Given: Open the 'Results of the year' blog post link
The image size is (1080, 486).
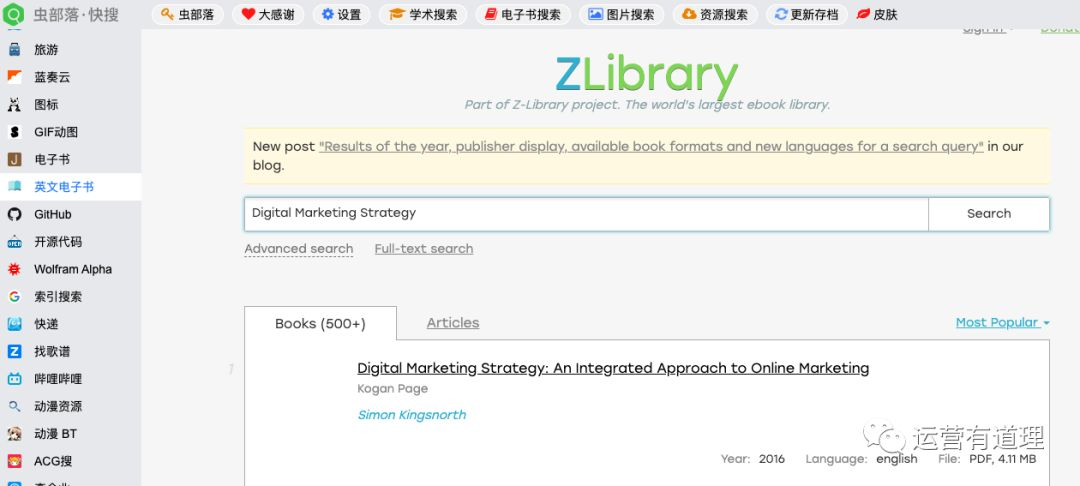Looking at the screenshot, I should [651, 147].
